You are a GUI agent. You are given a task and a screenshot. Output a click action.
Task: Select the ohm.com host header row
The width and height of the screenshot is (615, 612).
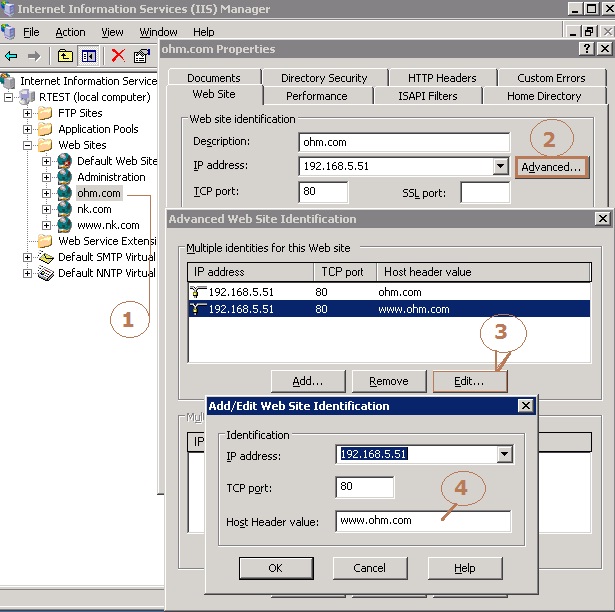(389, 292)
